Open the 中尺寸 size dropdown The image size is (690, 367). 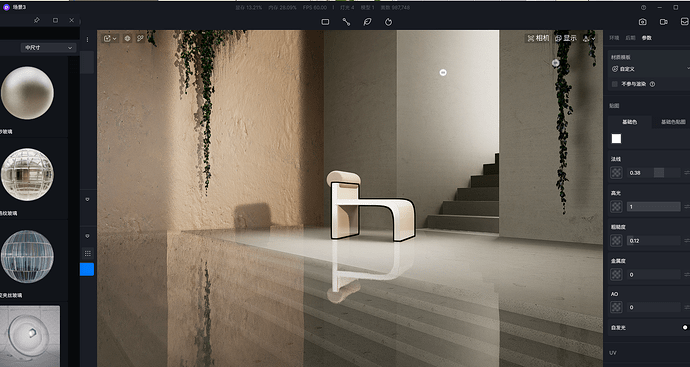click(x=48, y=48)
